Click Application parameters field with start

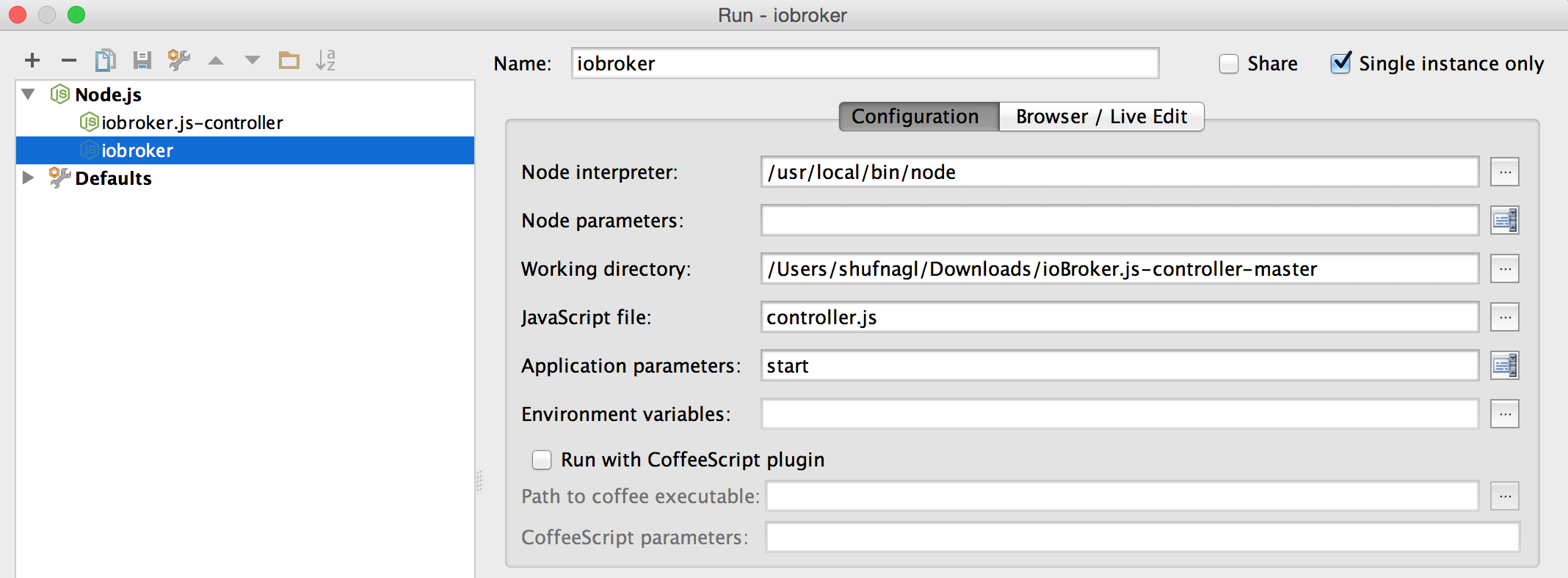point(1120,366)
